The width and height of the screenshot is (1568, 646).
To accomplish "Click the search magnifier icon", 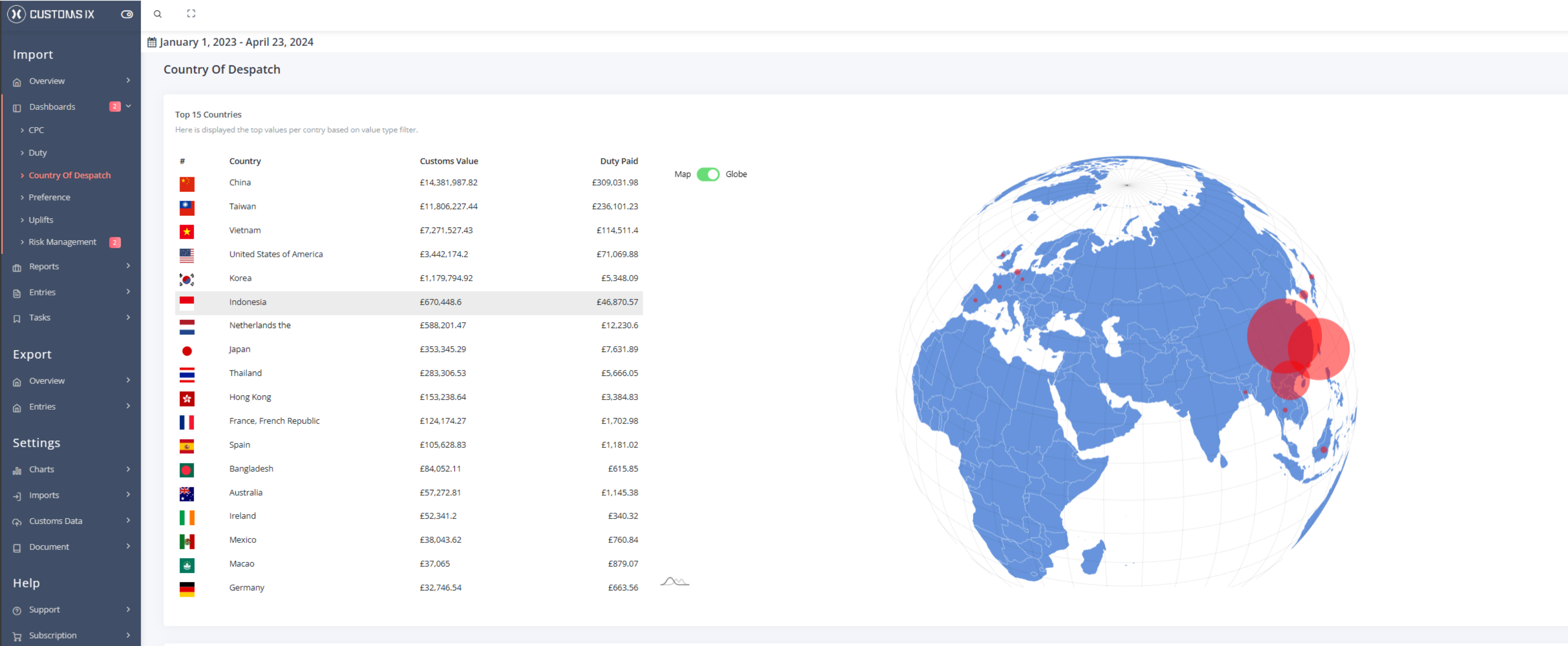I will pos(158,14).
